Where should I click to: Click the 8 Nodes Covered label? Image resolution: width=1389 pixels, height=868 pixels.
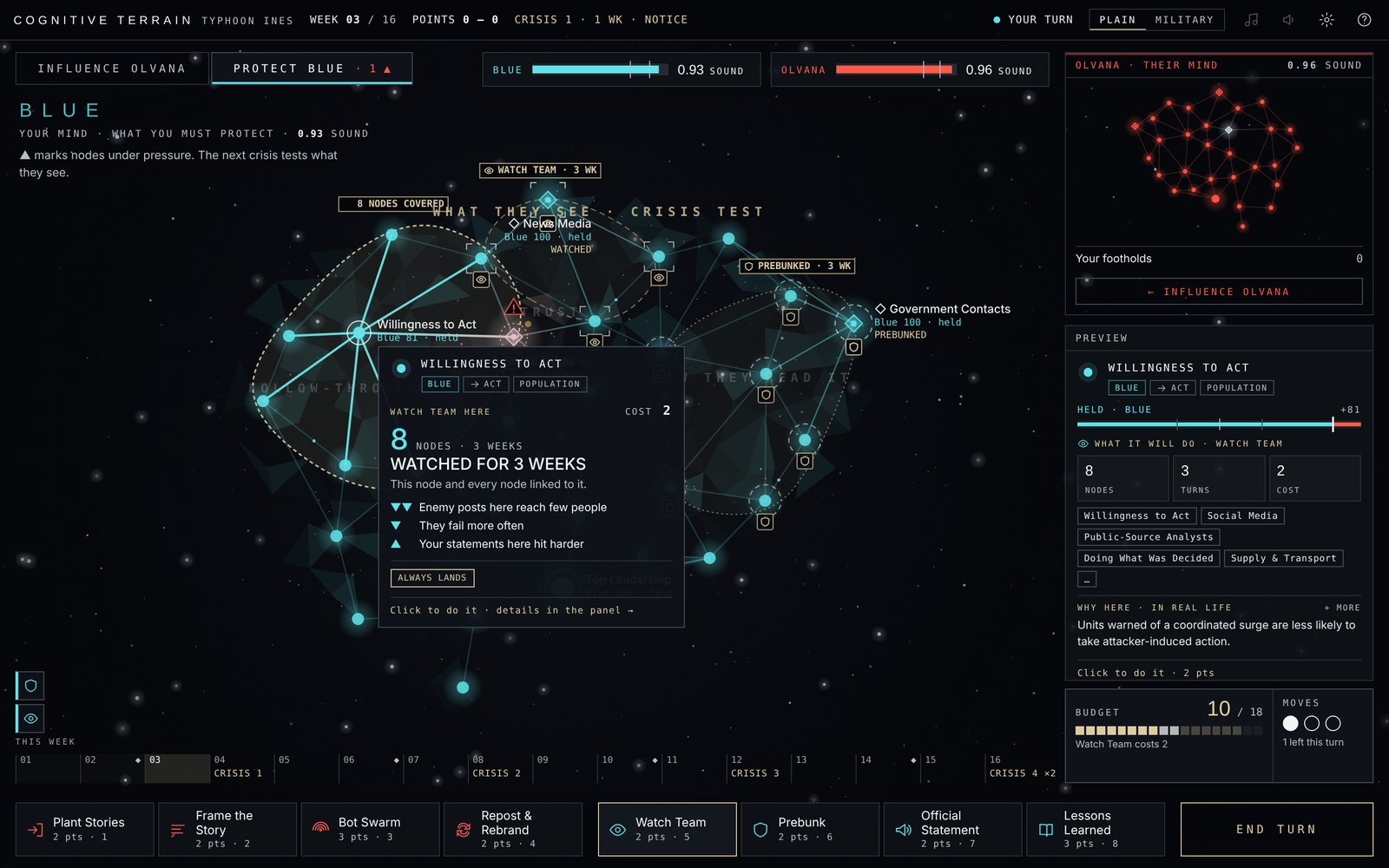[x=392, y=203]
